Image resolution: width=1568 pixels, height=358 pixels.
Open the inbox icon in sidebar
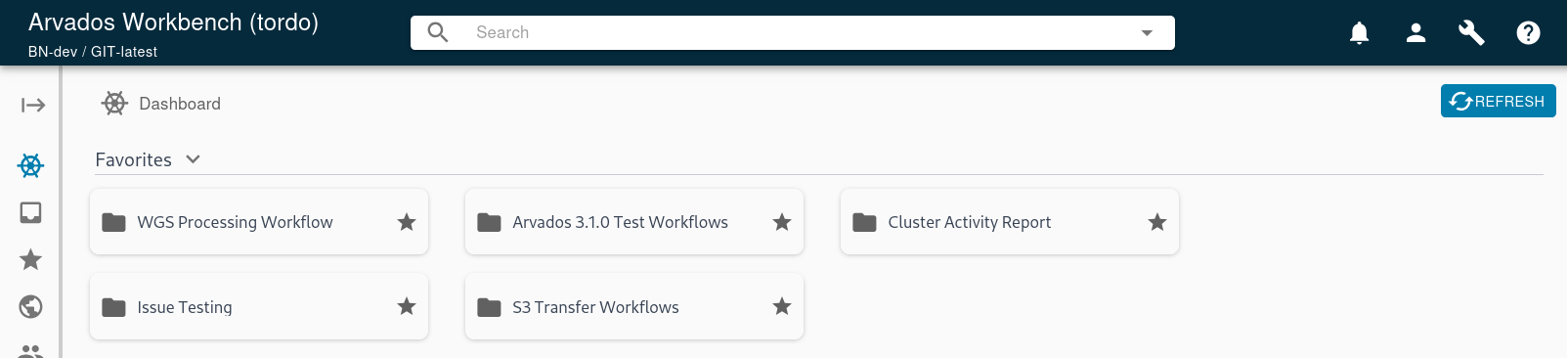pyautogui.click(x=31, y=212)
